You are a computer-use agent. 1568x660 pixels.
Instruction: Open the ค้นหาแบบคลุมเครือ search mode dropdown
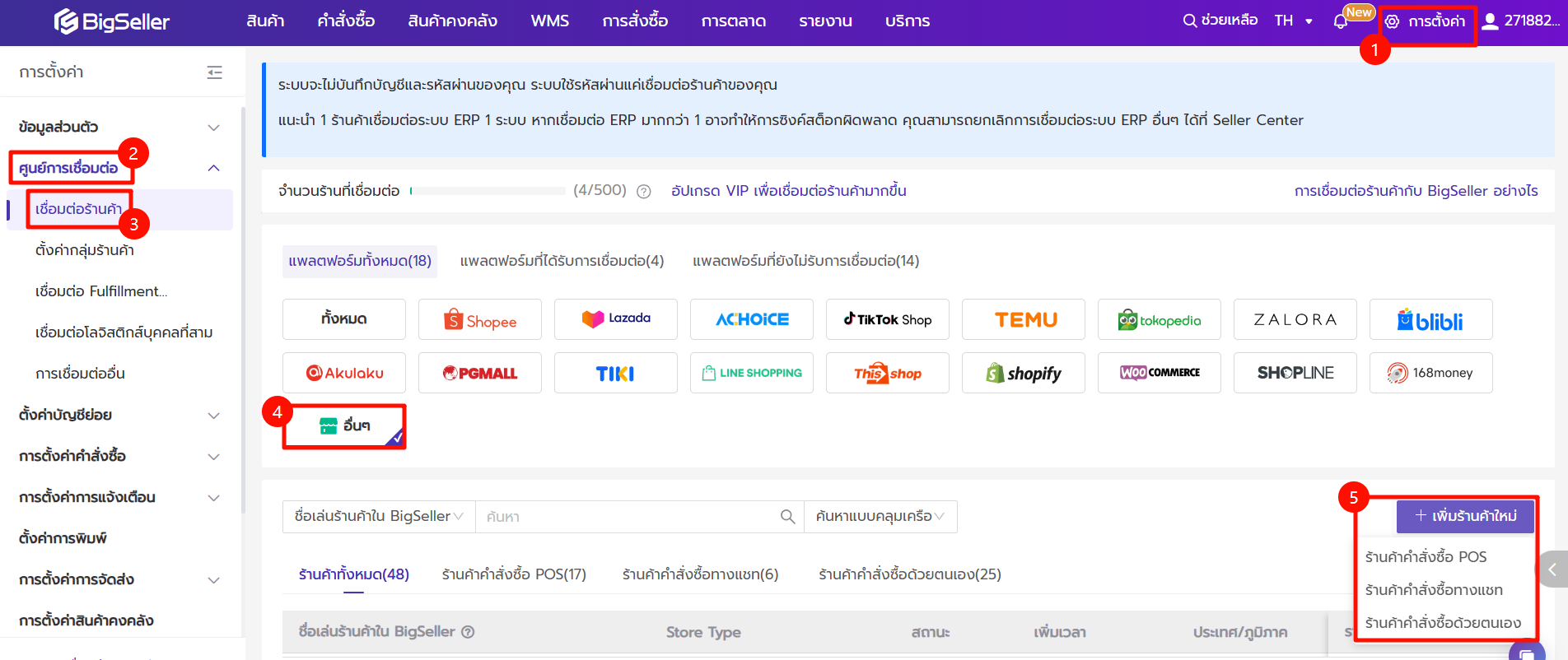(x=880, y=517)
